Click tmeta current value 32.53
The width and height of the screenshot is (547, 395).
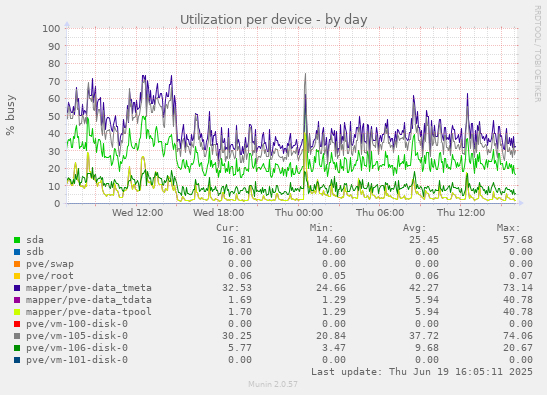[x=237, y=288]
